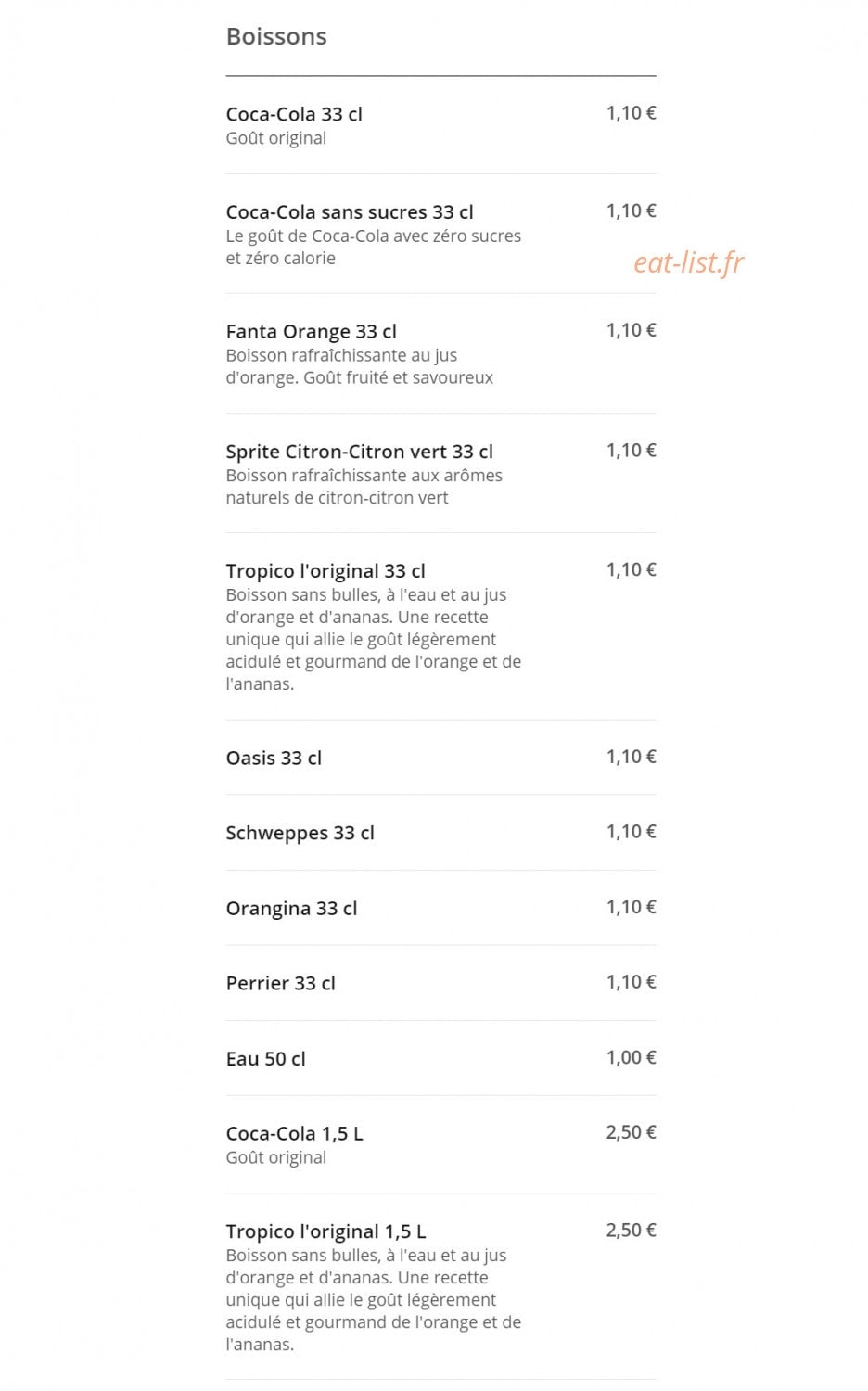Choose the Fanta Orange 33 cl drink
The height and width of the screenshot is (1391, 868).
tap(311, 332)
